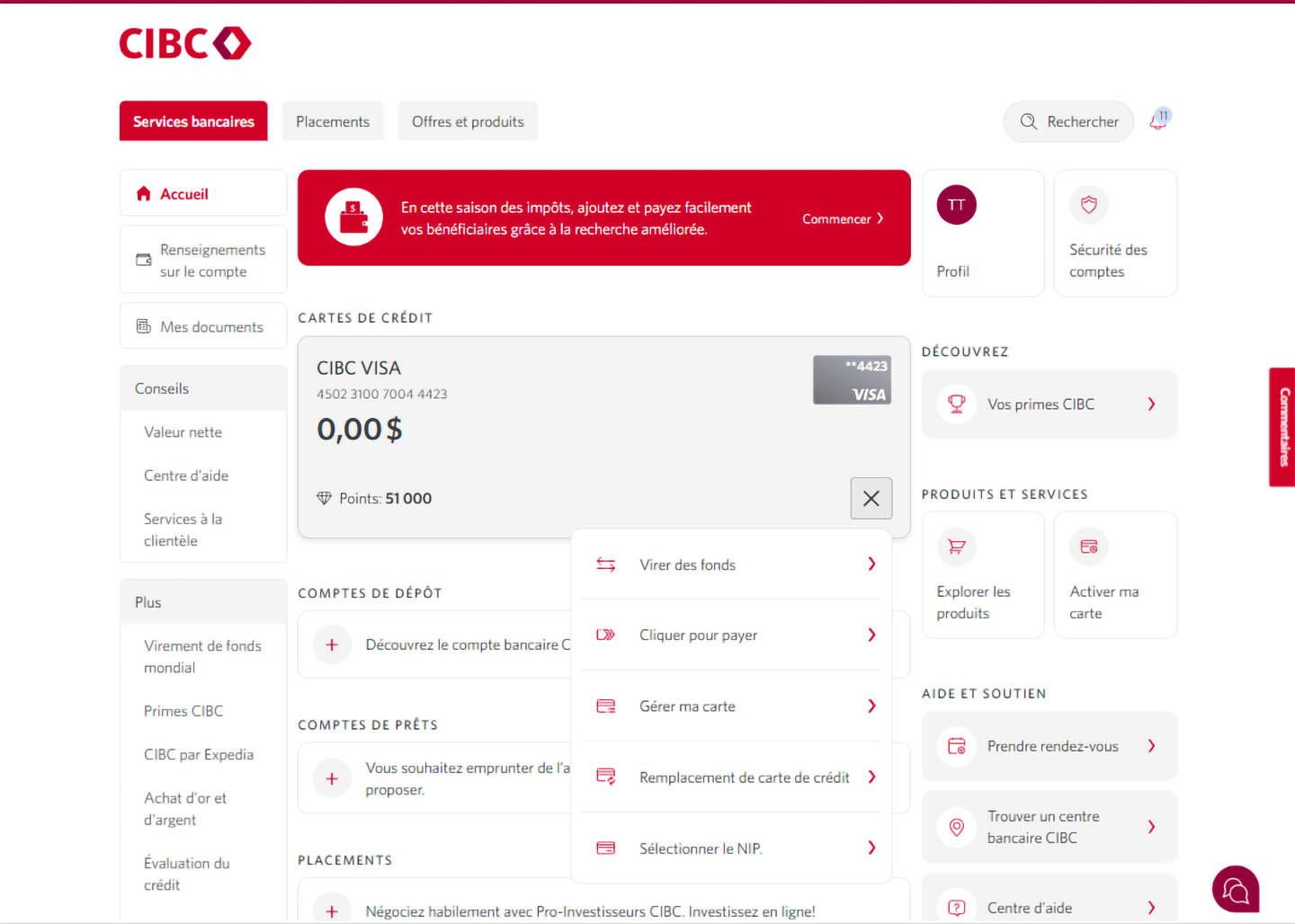Click the Virer des fonds arrows icon
1295x924 pixels.
[606, 564]
